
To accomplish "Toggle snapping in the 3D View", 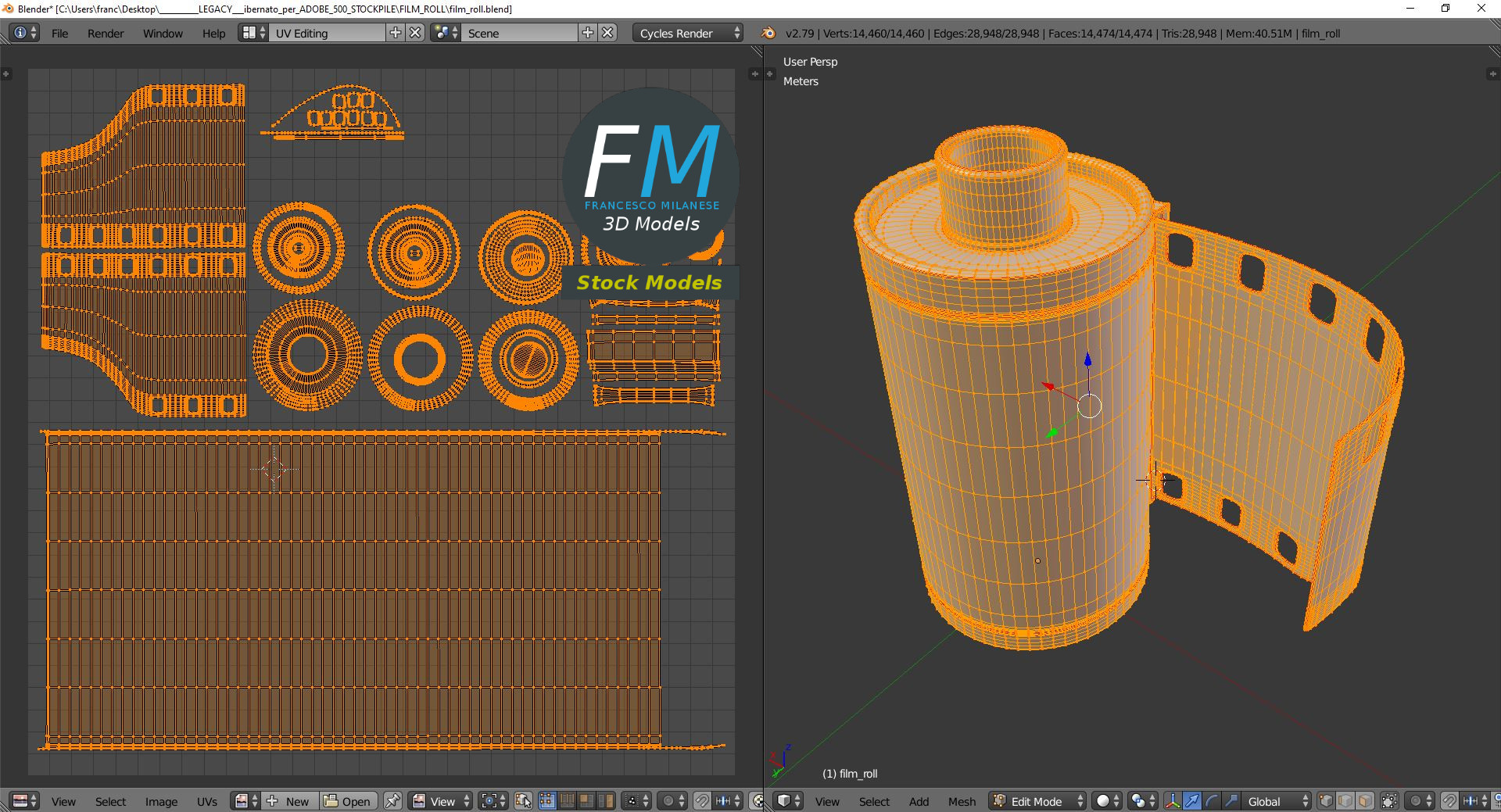I will (1449, 801).
